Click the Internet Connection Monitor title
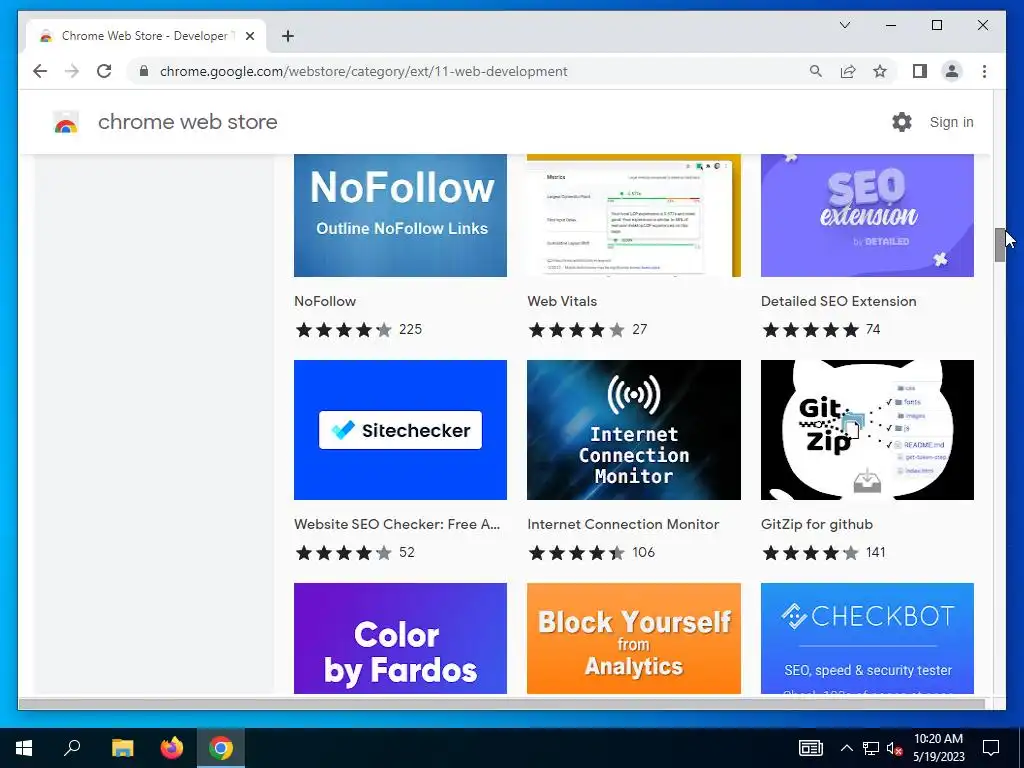 (623, 524)
